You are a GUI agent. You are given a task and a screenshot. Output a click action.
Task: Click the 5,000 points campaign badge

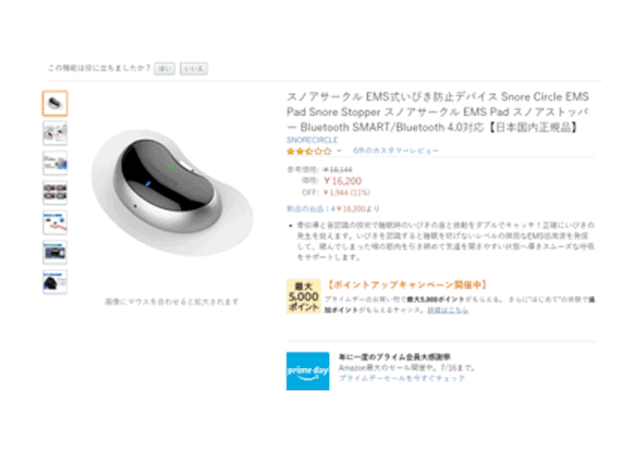tap(303, 296)
